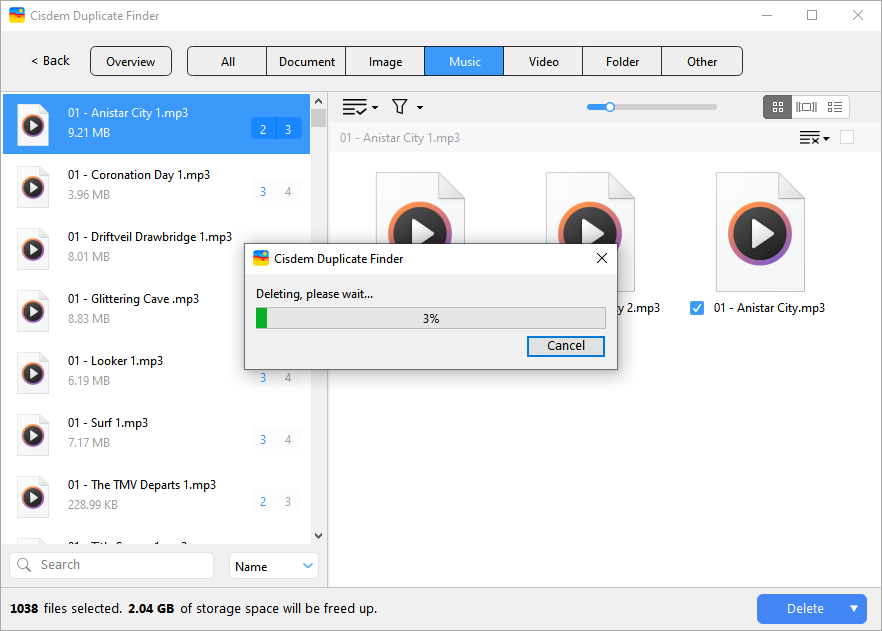The height and width of the screenshot is (631, 882).
Task: Switch to the Video tab
Action: pyautogui.click(x=542, y=61)
